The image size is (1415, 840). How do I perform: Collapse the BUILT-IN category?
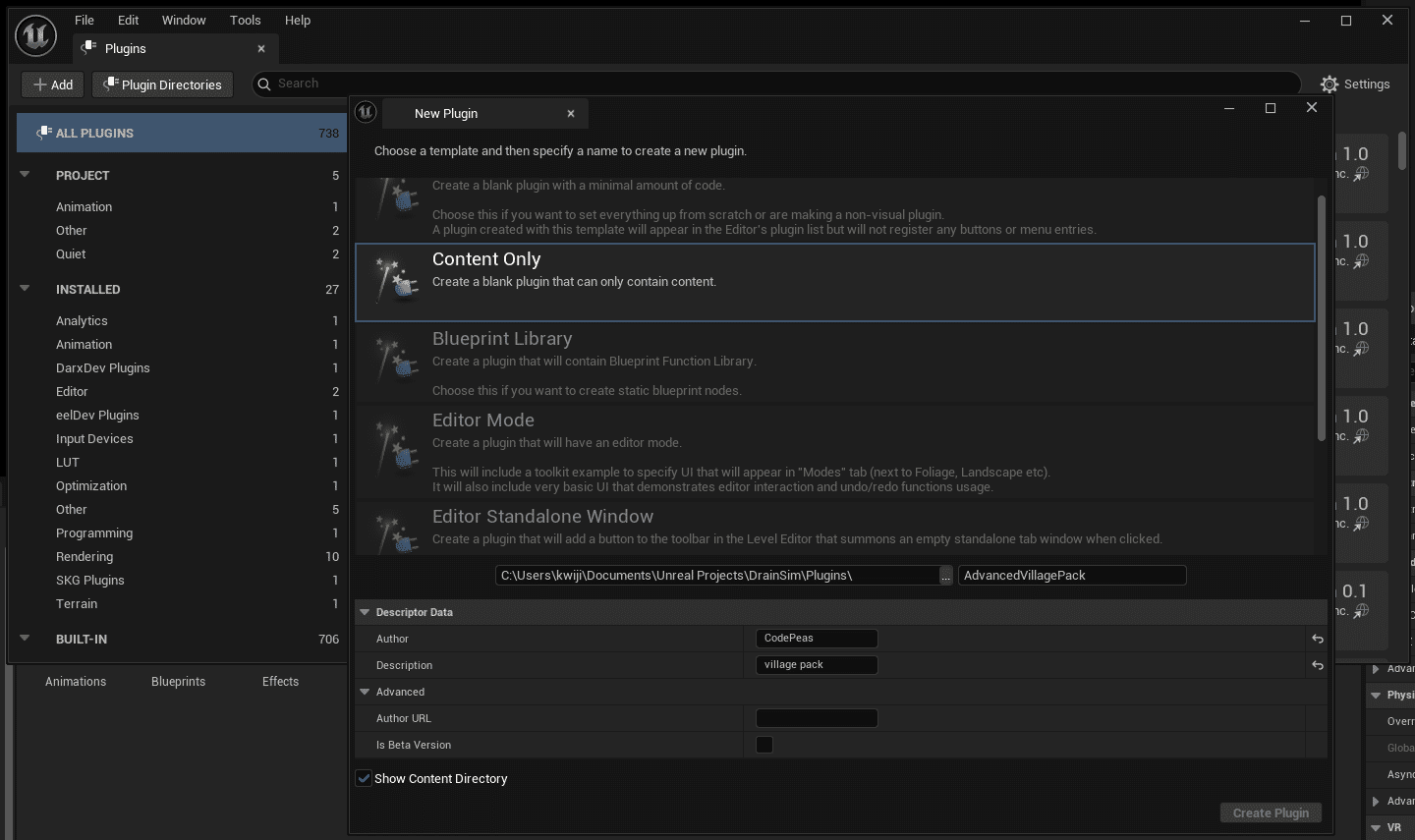click(26, 639)
